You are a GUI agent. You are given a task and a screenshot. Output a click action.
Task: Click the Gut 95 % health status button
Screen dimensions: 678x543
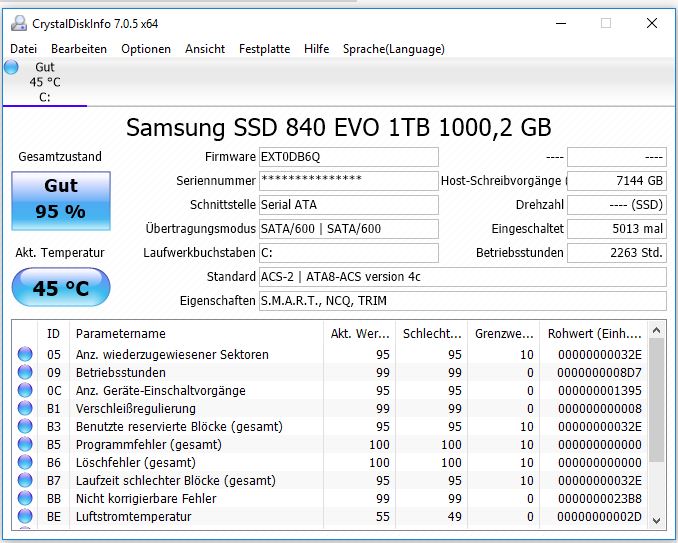click(61, 201)
